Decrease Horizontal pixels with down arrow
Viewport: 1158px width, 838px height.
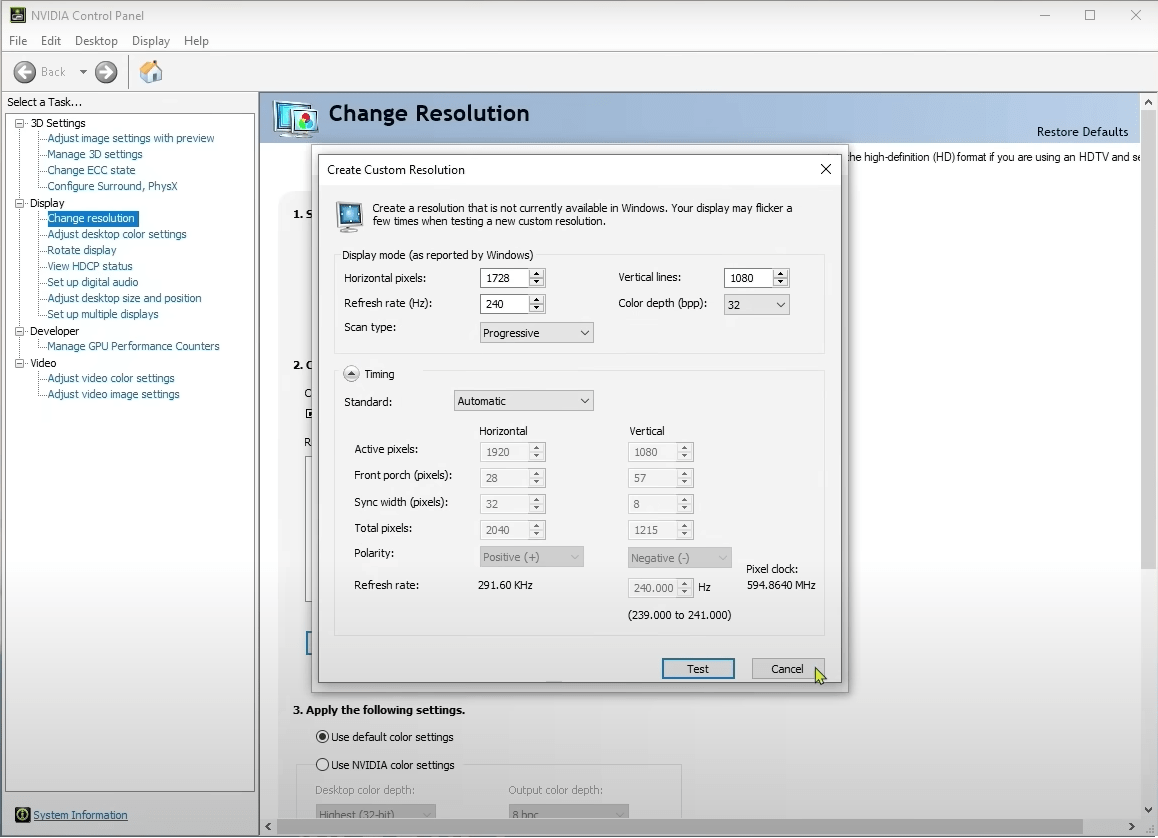click(x=537, y=283)
